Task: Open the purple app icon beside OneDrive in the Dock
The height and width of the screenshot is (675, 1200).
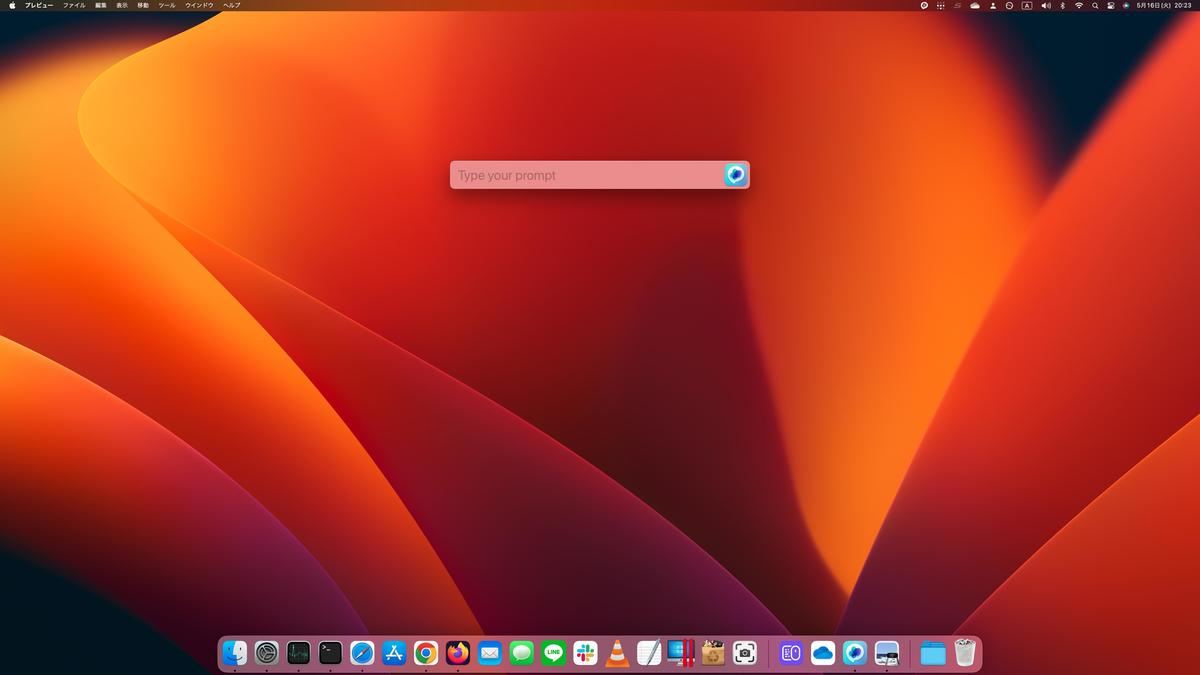Action: pyautogui.click(x=791, y=653)
